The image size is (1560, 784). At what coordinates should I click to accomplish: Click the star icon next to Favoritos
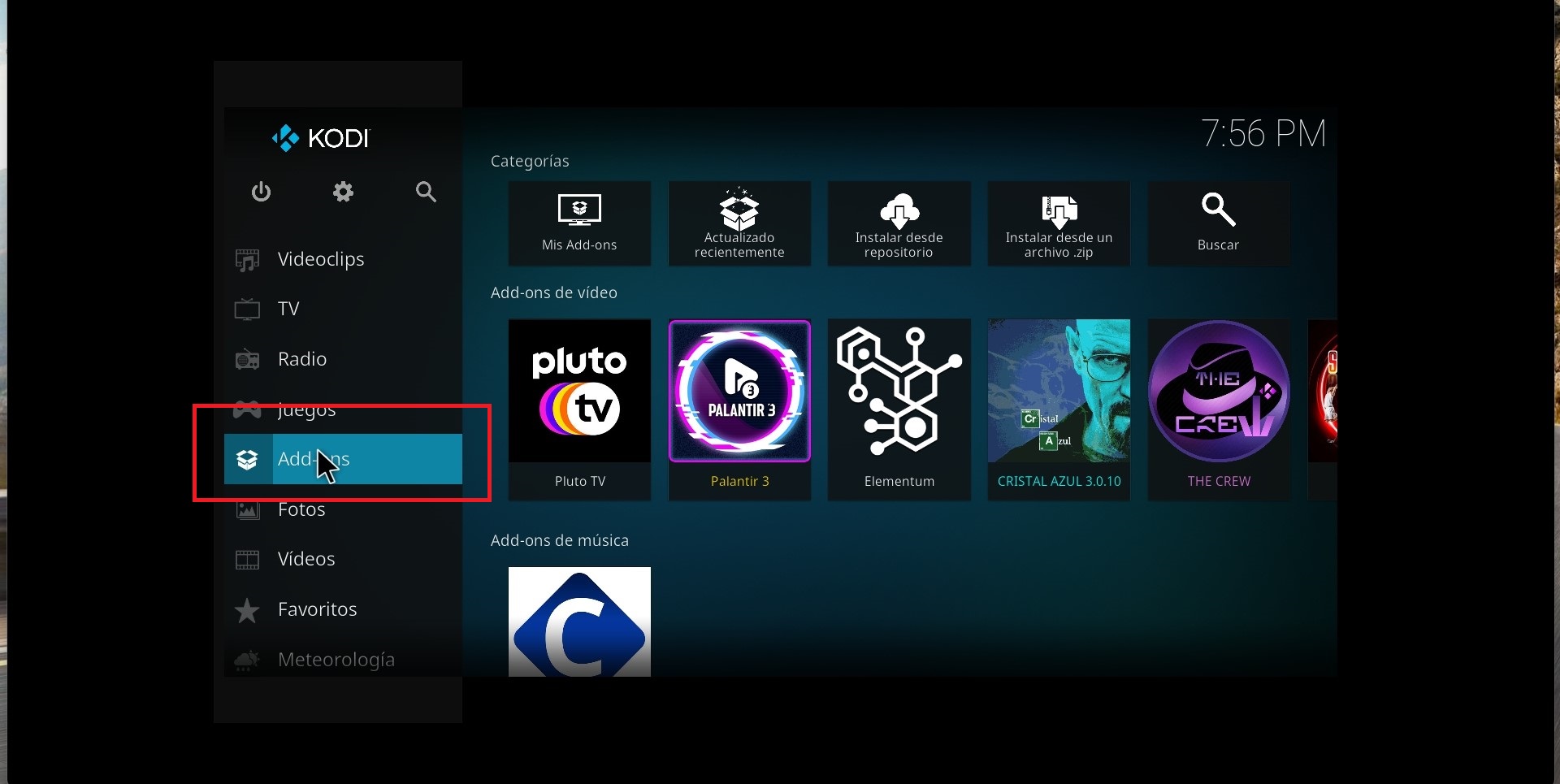click(x=248, y=609)
